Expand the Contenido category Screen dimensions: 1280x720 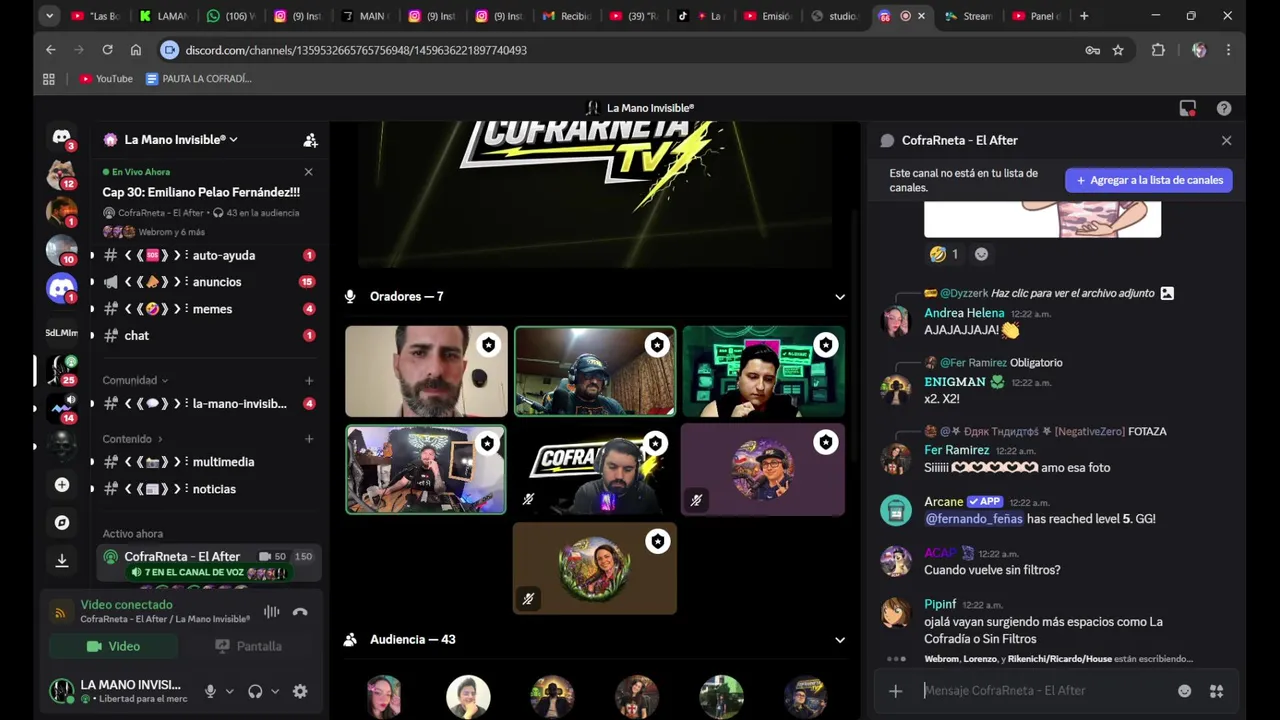132,439
